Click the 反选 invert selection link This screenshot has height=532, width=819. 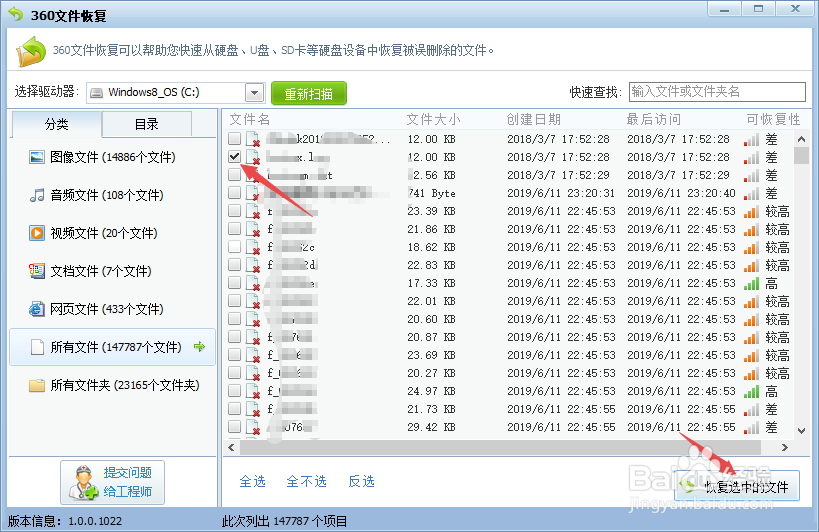361,481
